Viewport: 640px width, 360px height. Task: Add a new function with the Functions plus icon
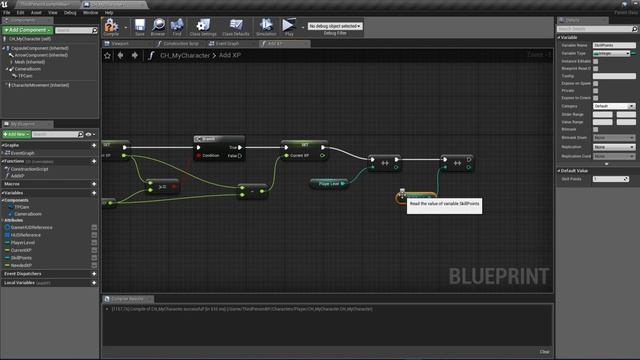pos(94,161)
